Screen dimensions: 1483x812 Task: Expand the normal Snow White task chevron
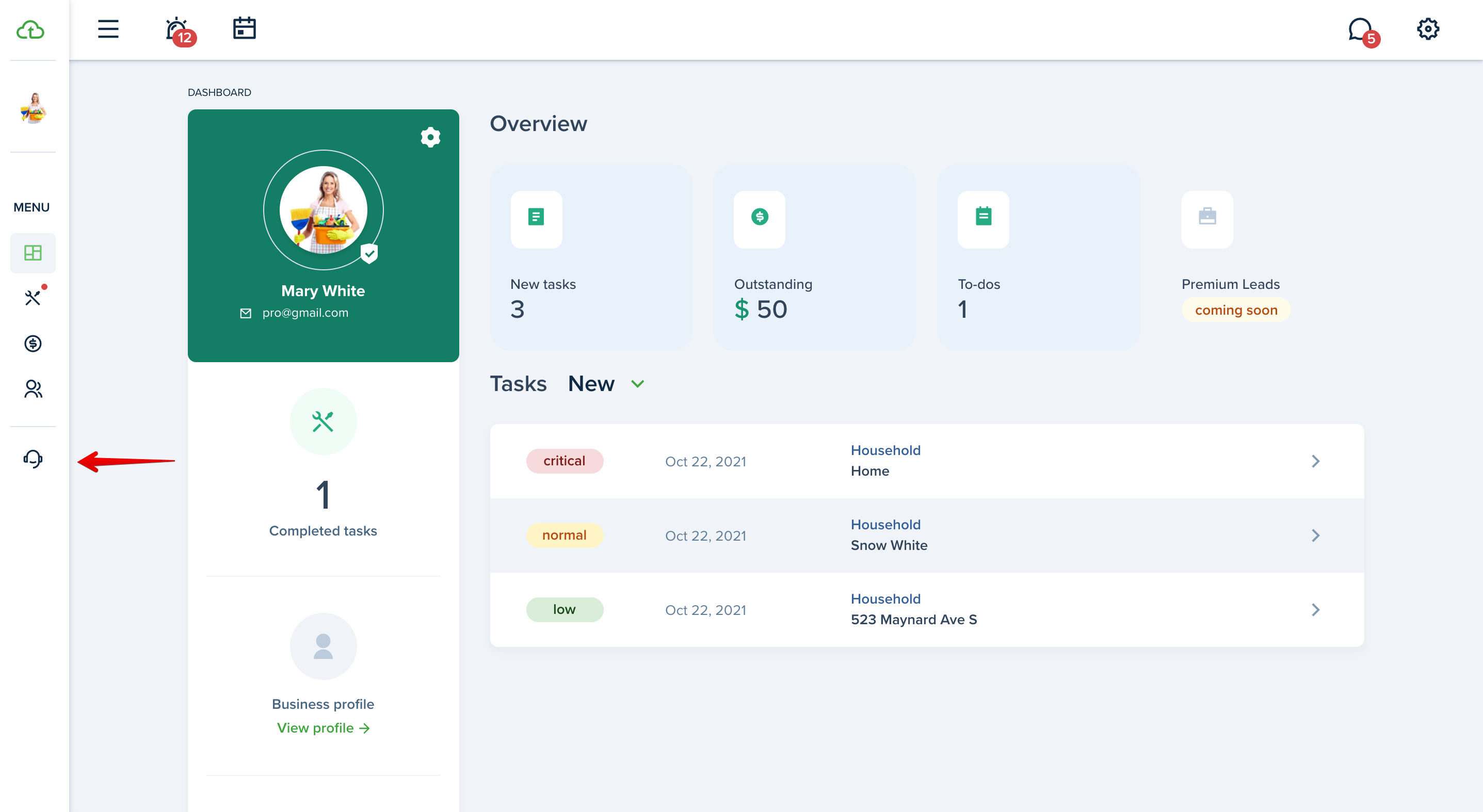tap(1315, 535)
